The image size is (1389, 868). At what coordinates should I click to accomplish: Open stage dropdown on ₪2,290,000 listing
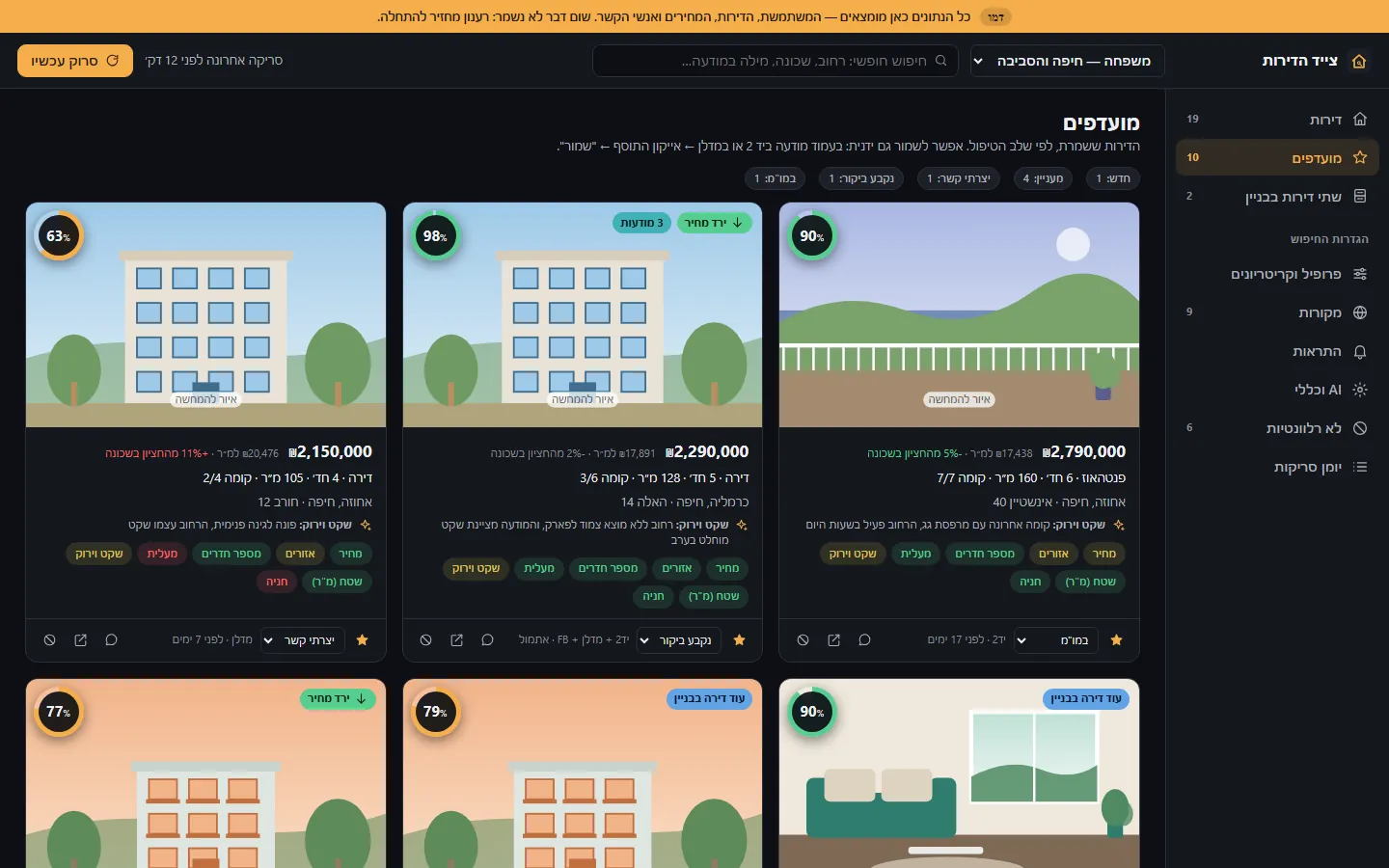pos(679,640)
